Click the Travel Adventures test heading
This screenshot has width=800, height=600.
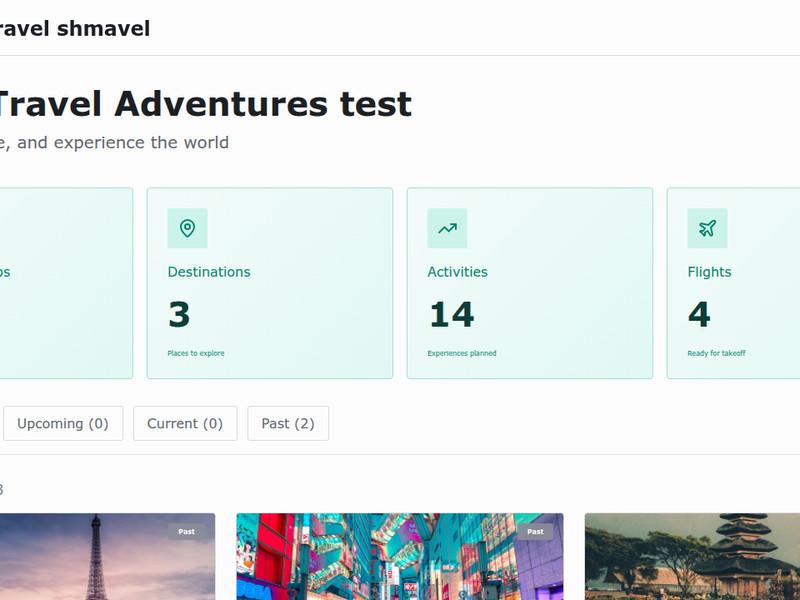203,104
